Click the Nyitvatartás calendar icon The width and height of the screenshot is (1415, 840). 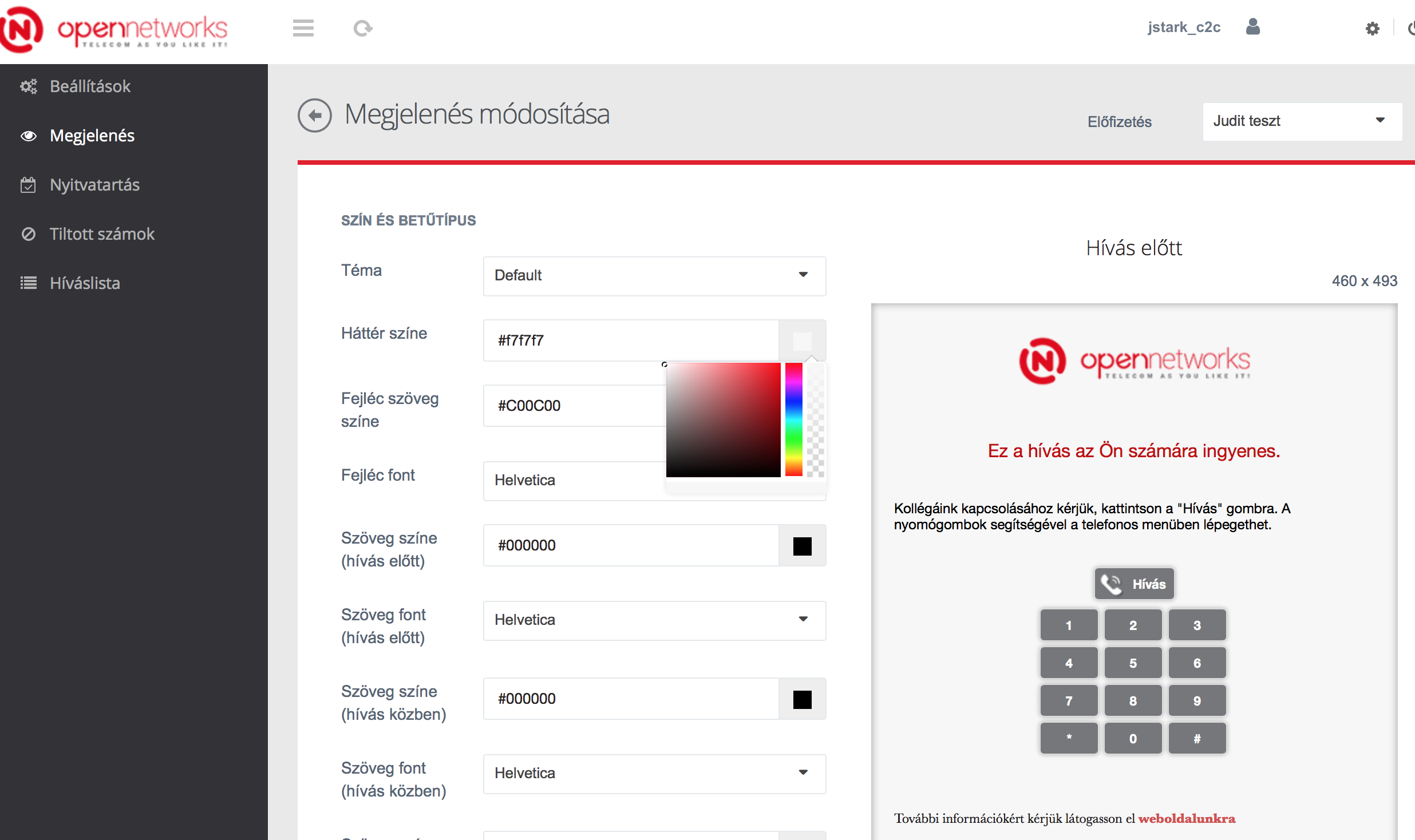[x=27, y=184]
